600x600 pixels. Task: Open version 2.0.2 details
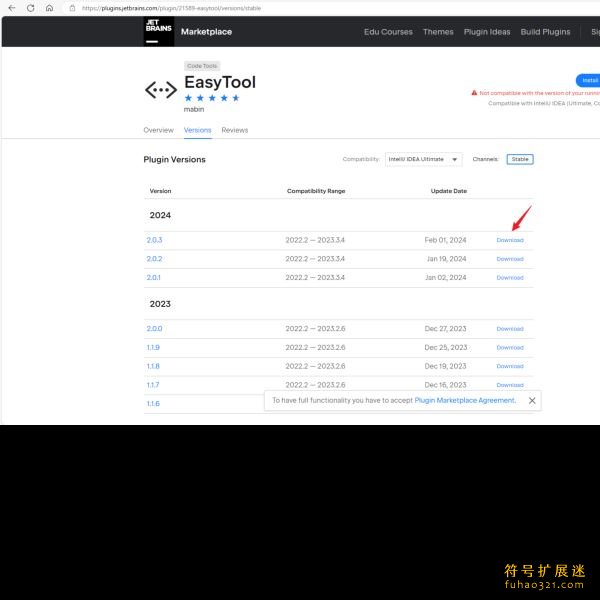tap(154, 259)
